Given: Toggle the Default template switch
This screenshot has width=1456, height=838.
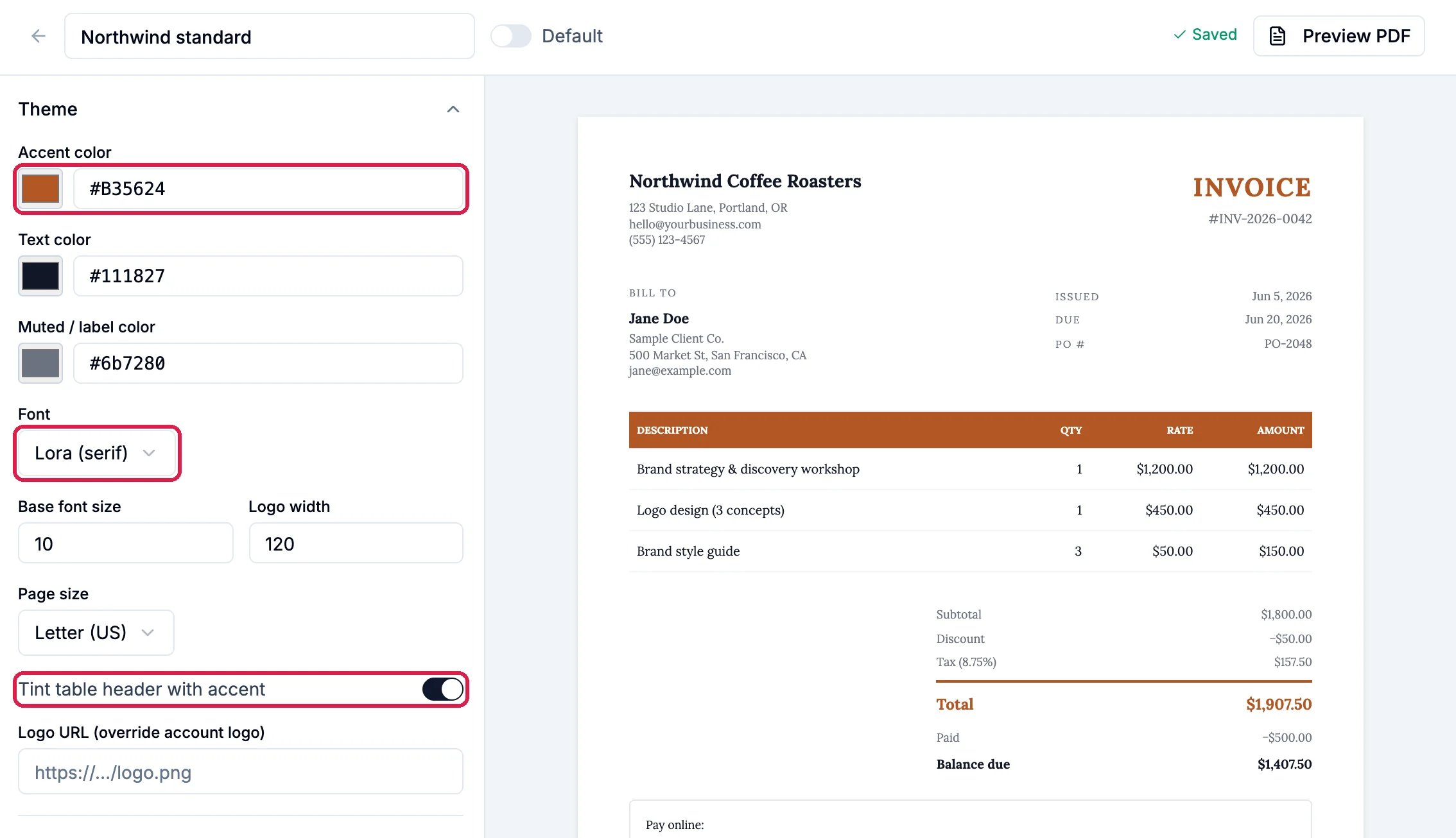Looking at the screenshot, I should coord(511,36).
